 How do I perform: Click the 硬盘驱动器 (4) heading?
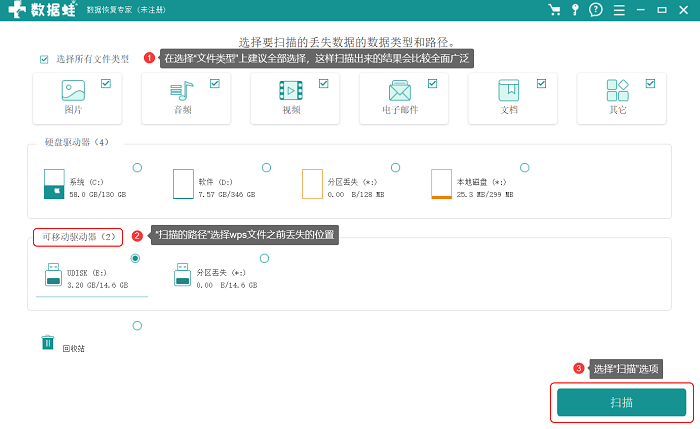point(76,142)
